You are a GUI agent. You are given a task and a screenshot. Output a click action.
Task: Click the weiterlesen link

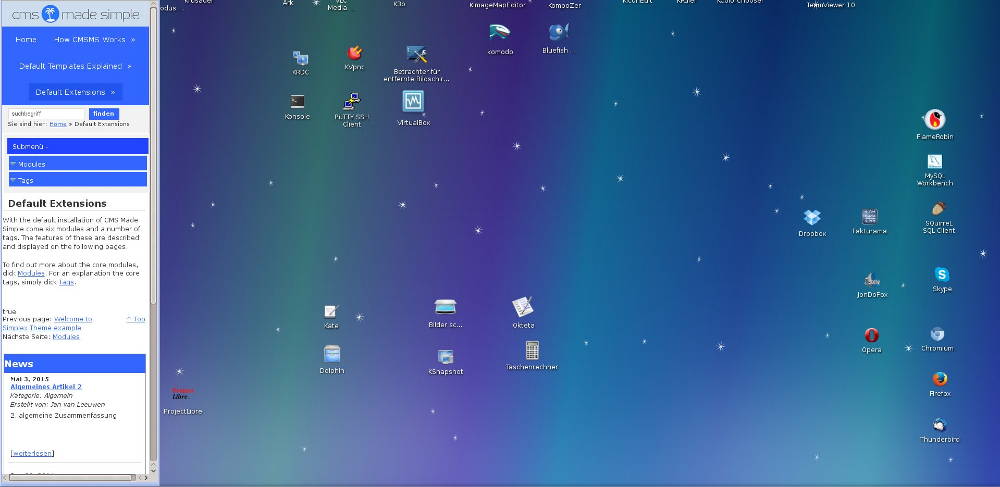tap(32, 453)
